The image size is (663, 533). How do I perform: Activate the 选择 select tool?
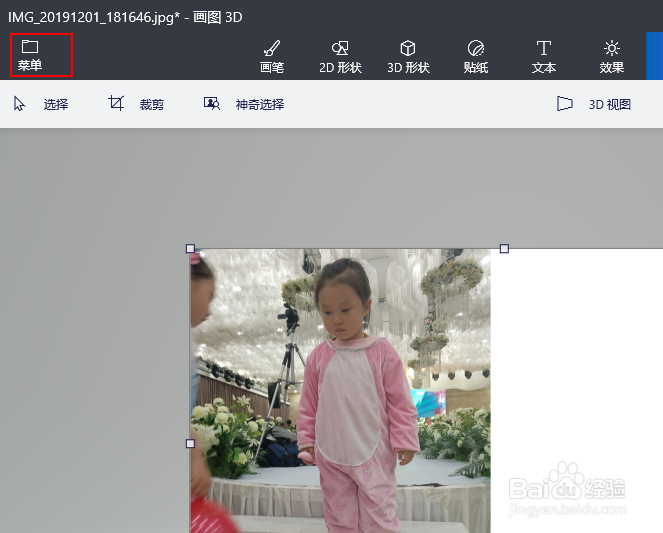(41, 104)
